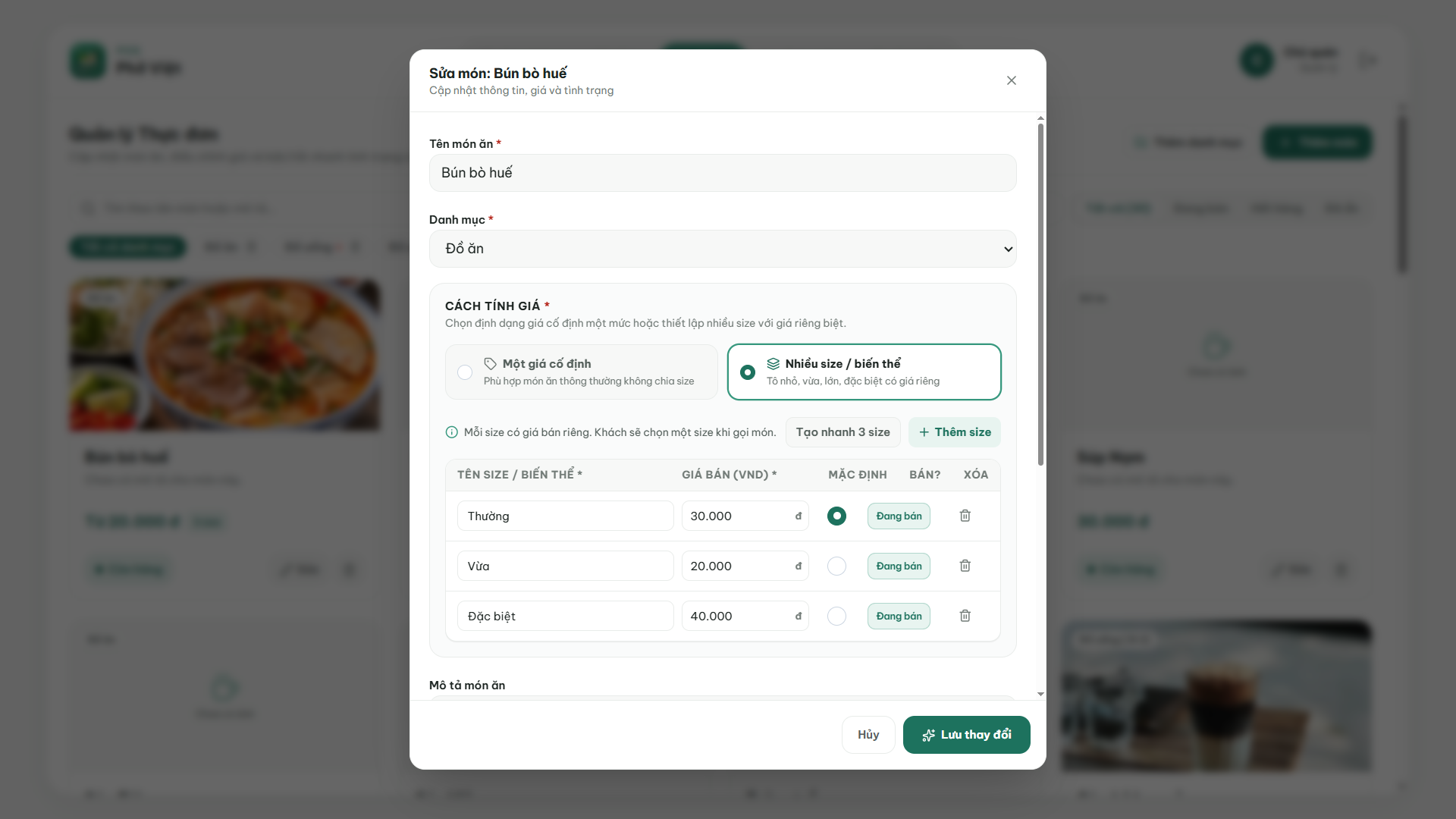Toggle Đang bán status for Vừa
Screen dimensions: 1456x819
coord(899,566)
